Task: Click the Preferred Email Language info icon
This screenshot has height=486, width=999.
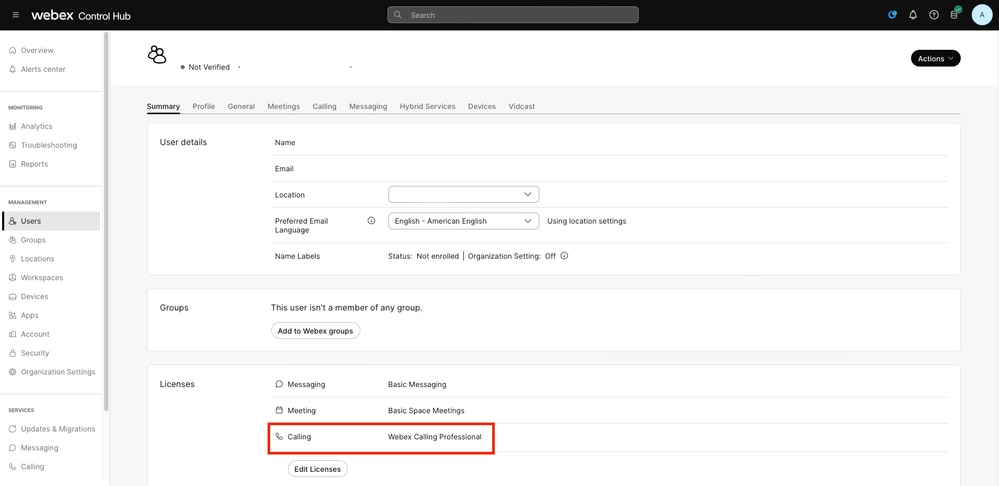Action: (x=371, y=221)
